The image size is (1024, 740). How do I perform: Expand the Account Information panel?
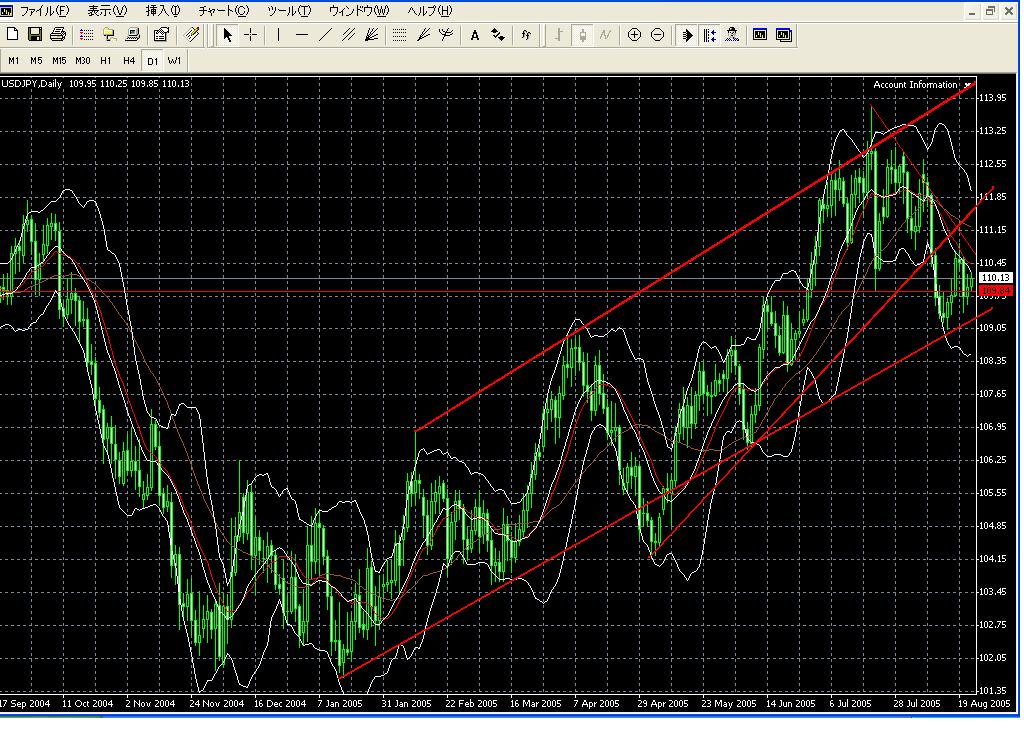tap(966, 85)
